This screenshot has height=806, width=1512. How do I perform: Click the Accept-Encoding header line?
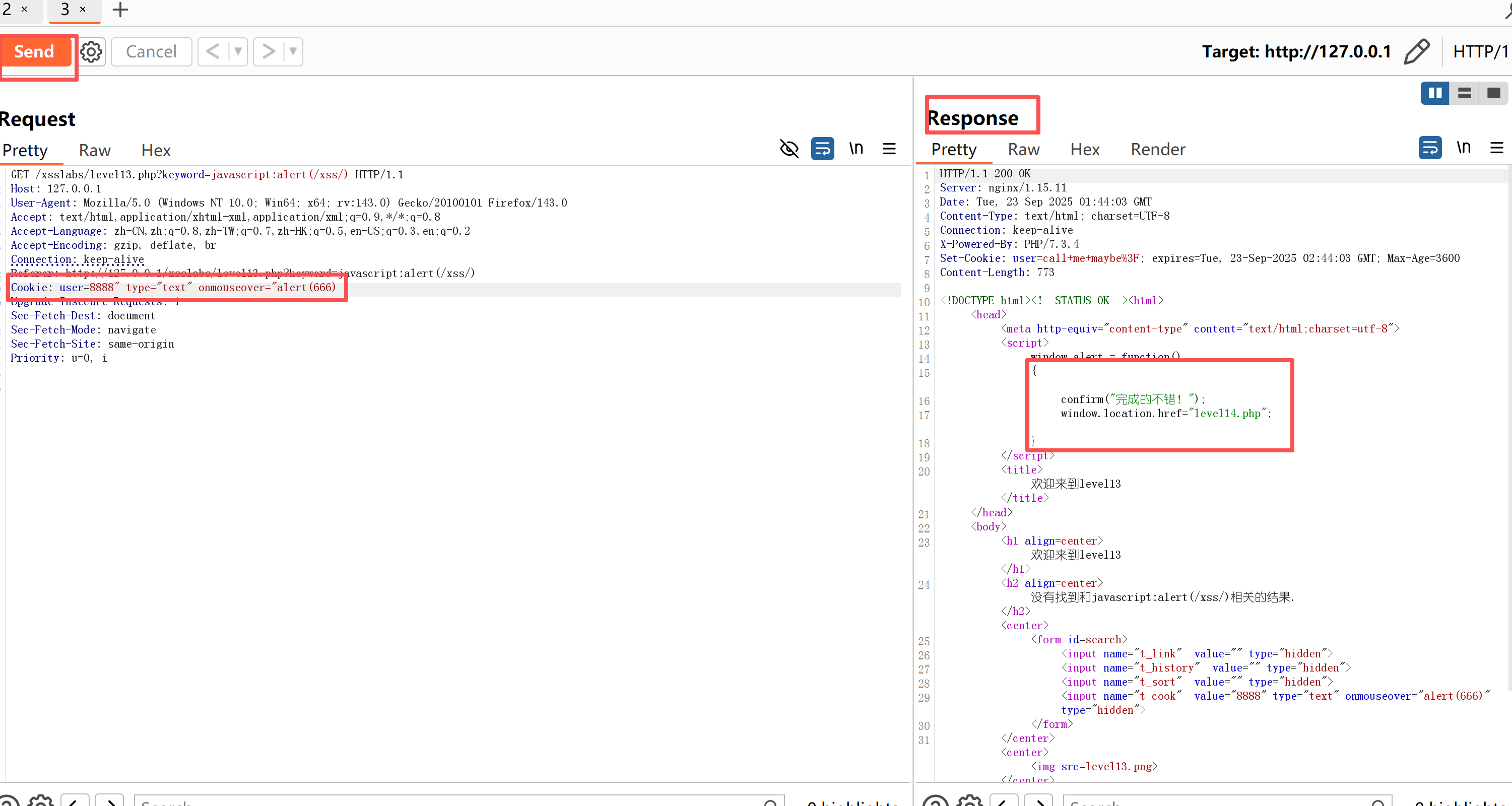(x=113, y=245)
